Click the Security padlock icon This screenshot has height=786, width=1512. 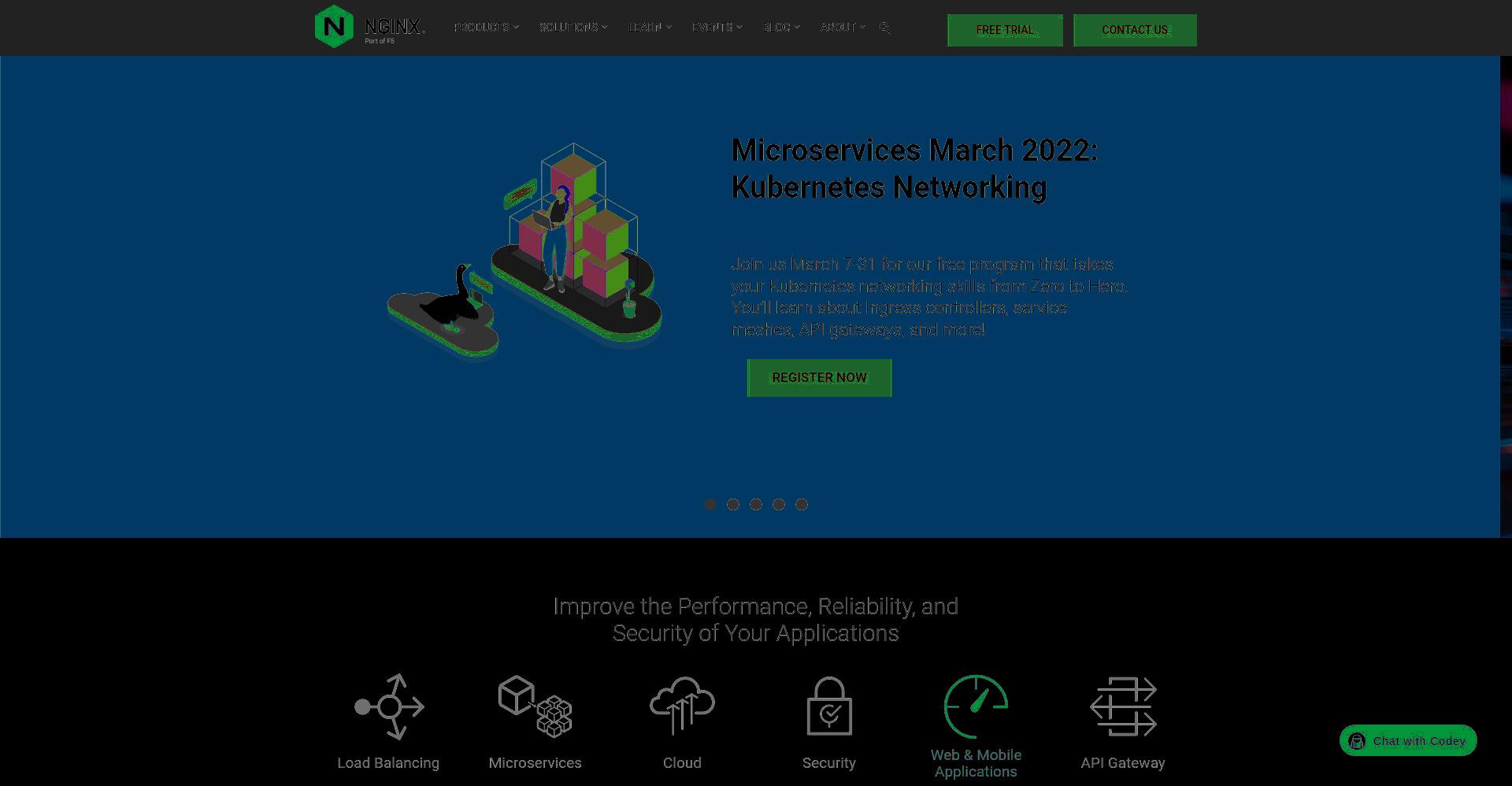829,706
